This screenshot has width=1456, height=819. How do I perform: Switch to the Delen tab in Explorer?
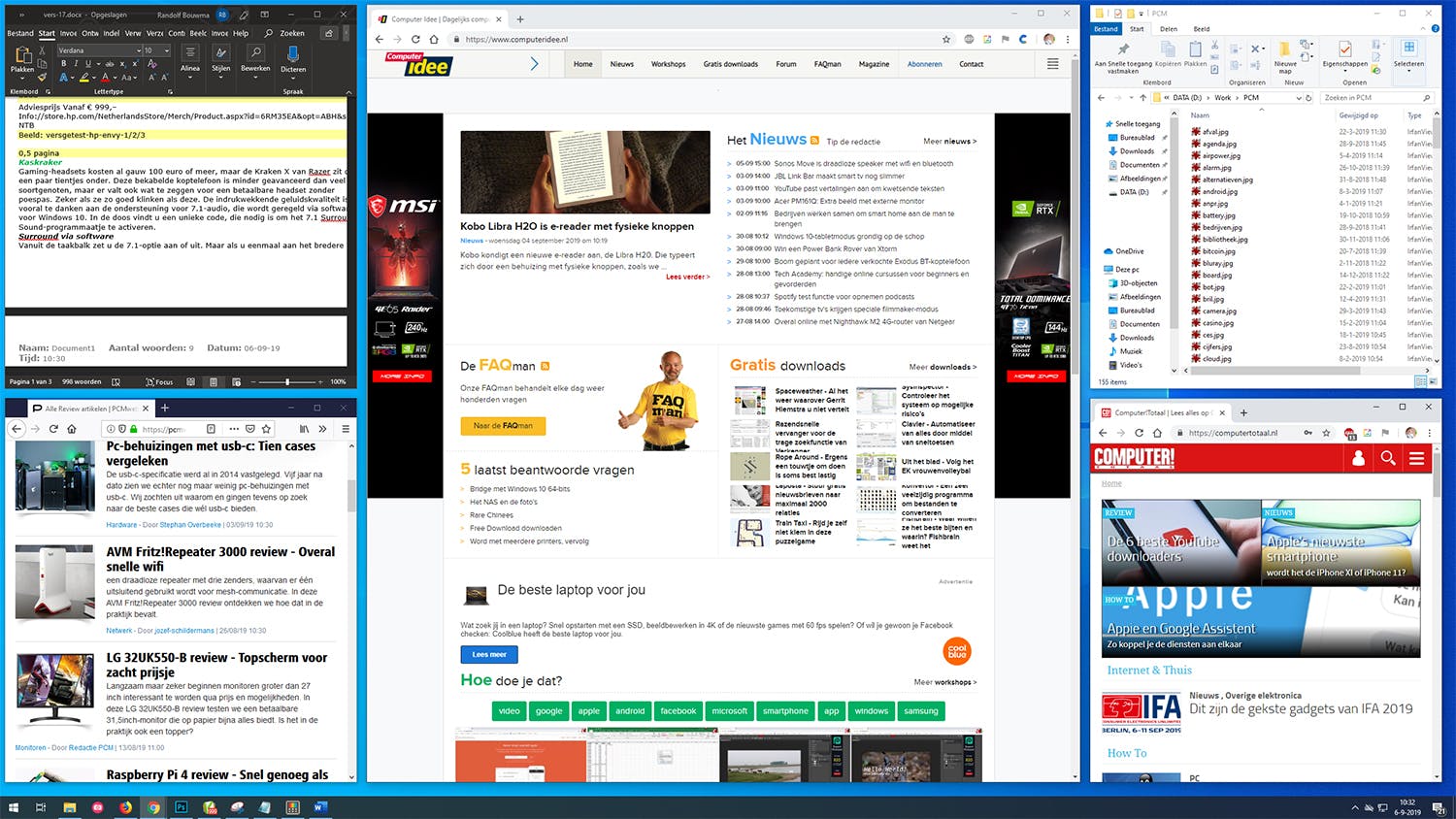click(1169, 29)
